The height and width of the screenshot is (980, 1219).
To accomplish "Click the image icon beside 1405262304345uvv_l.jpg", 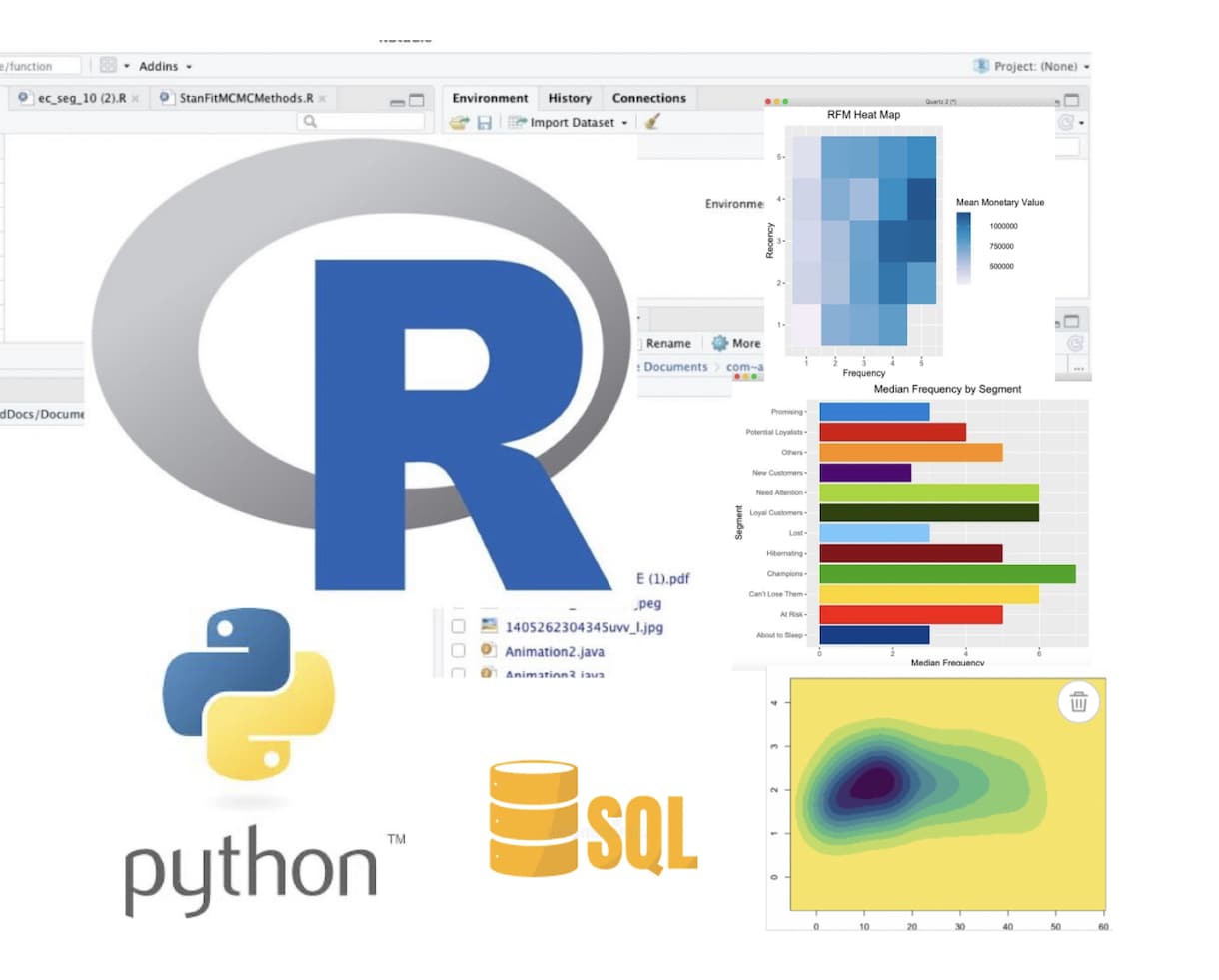I will [489, 626].
